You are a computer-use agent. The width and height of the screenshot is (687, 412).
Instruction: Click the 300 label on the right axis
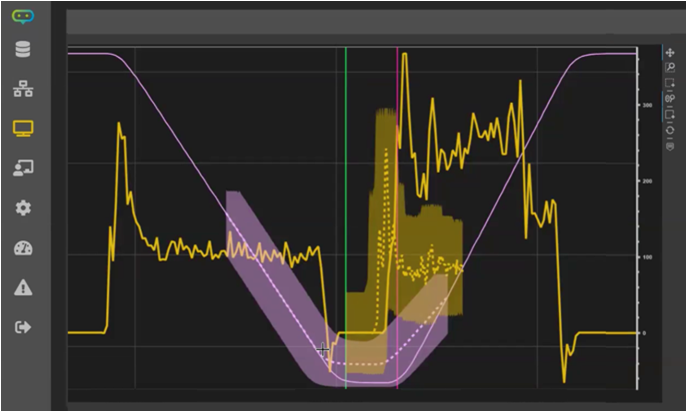[x=647, y=105]
